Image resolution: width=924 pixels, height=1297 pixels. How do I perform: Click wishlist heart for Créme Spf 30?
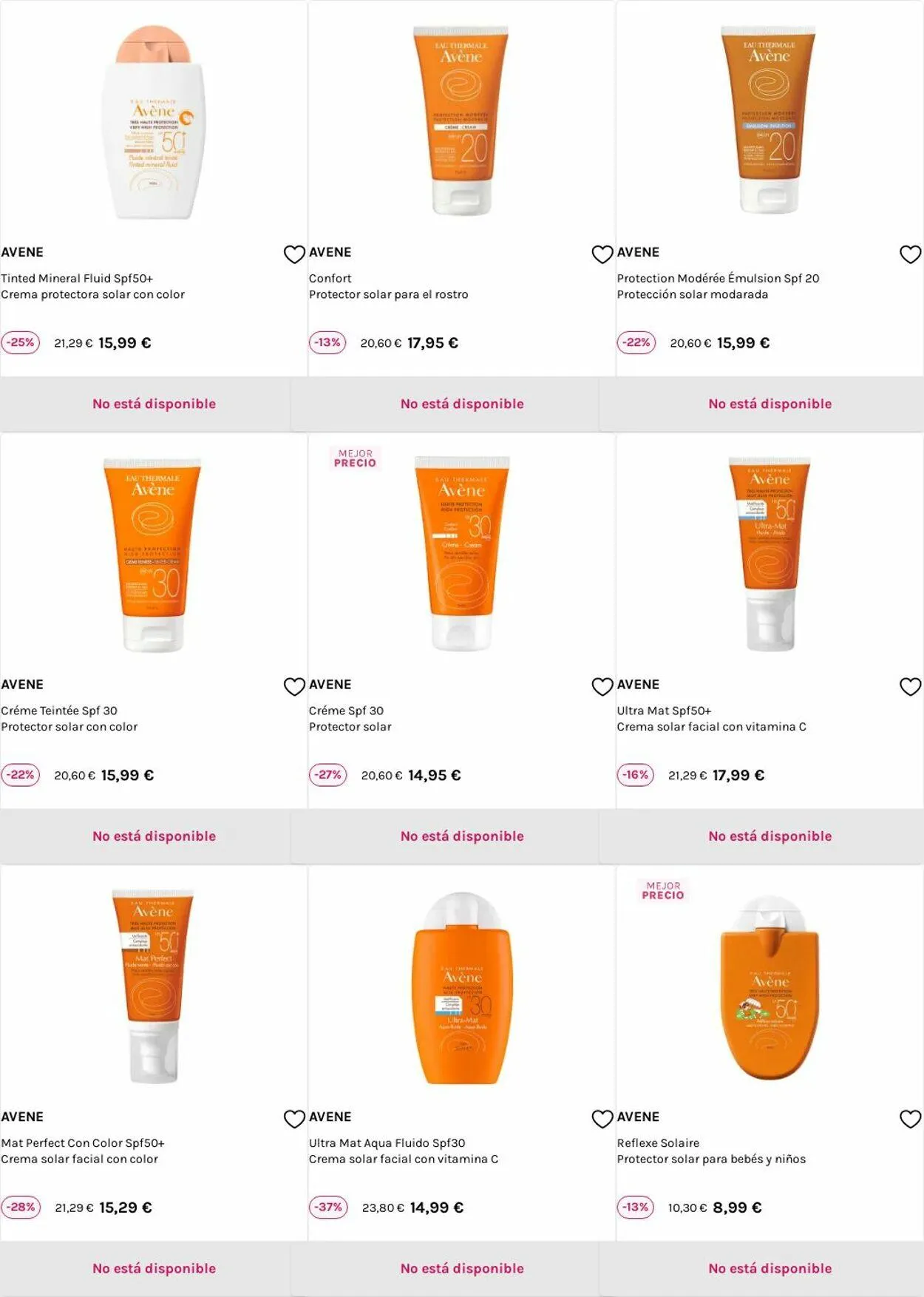click(602, 686)
